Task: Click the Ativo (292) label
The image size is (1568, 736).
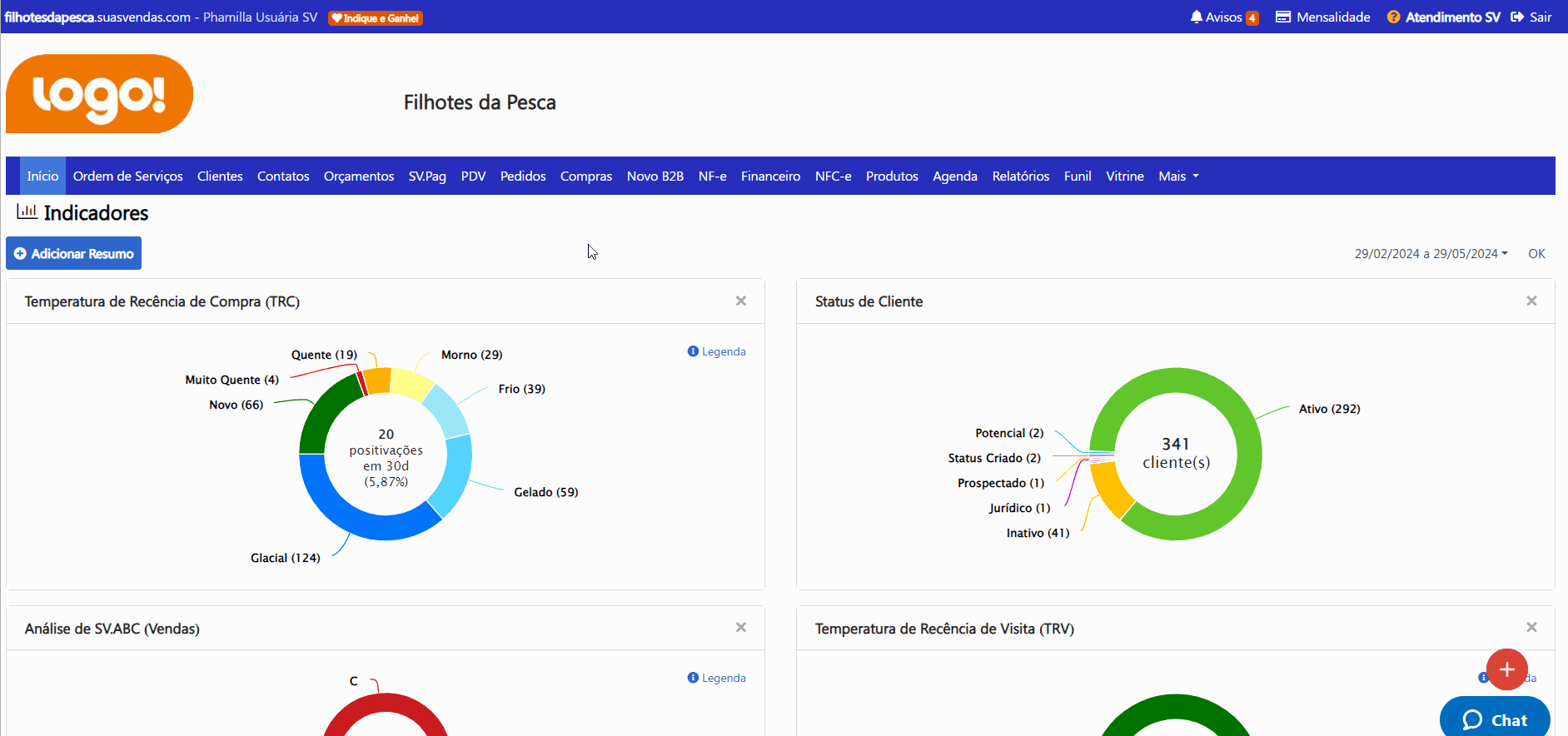Action: tap(1329, 409)
